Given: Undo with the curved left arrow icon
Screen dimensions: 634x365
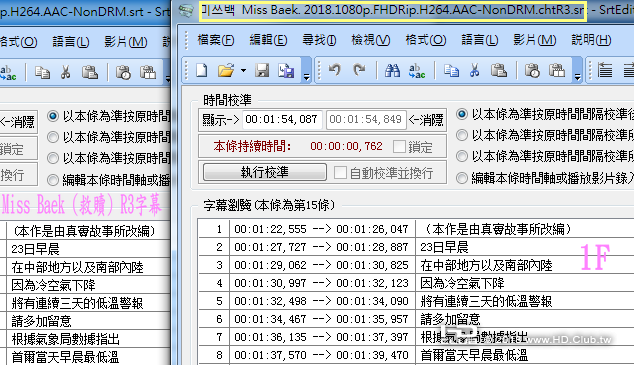Looking at the screenshot, I should (x=334, y=70).
